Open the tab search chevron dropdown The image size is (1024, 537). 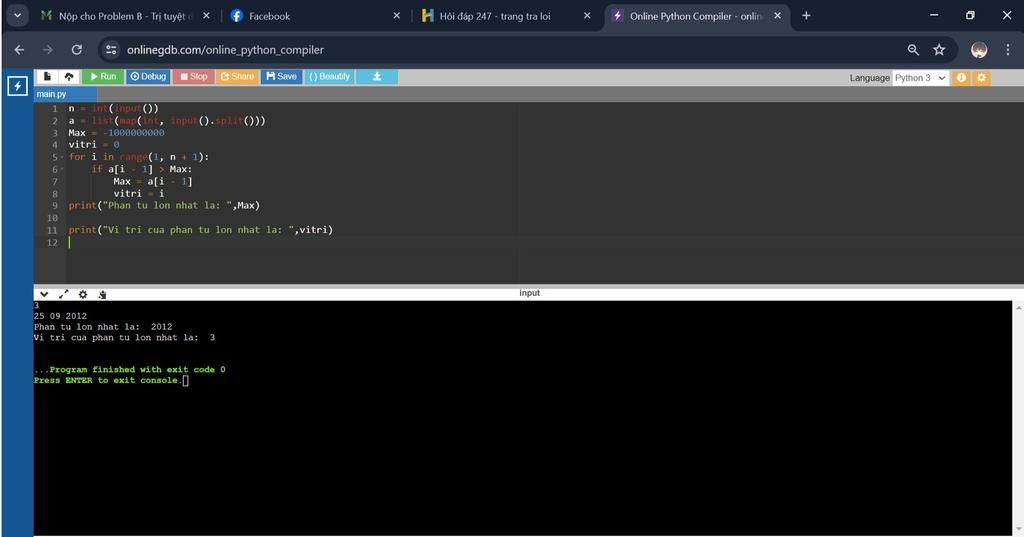(x=17, y=16)
